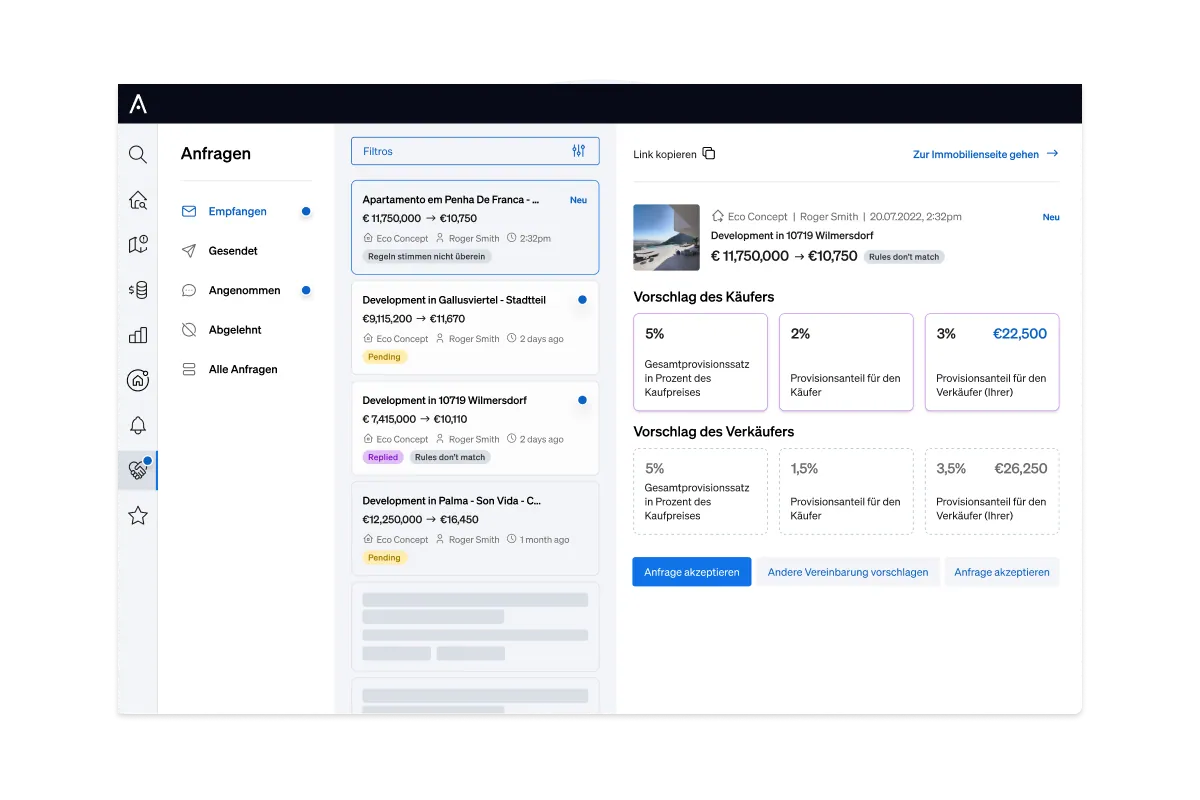
Task: Click the Pending tag on Gallusviertel card
Action: (x=384, y=357)
